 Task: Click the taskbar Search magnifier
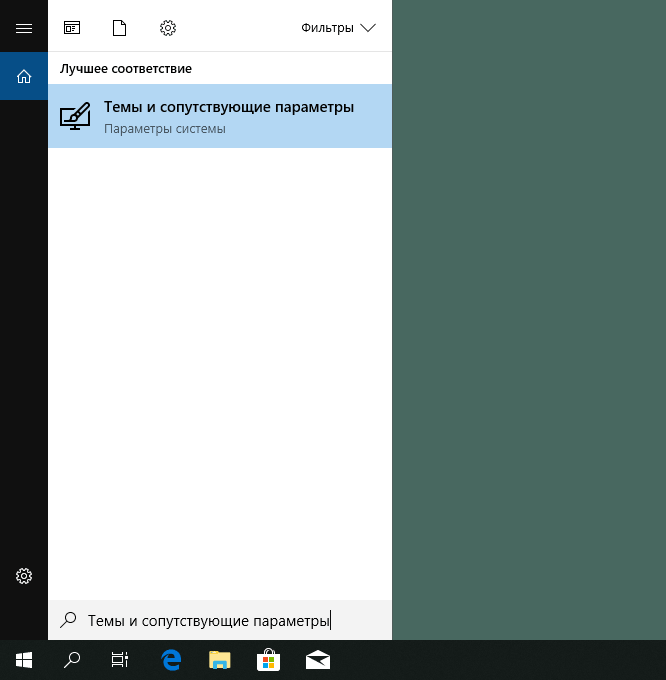click(x=72, y=660)
